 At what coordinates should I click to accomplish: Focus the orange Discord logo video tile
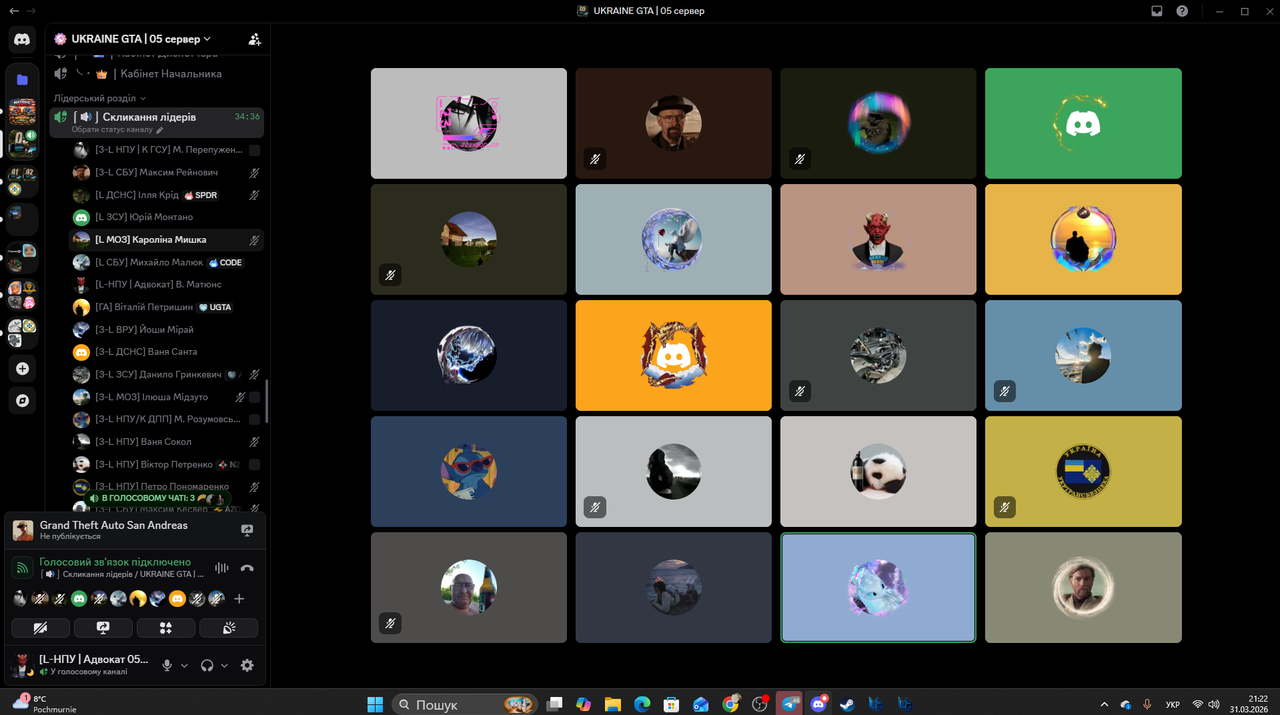(674, 355)
